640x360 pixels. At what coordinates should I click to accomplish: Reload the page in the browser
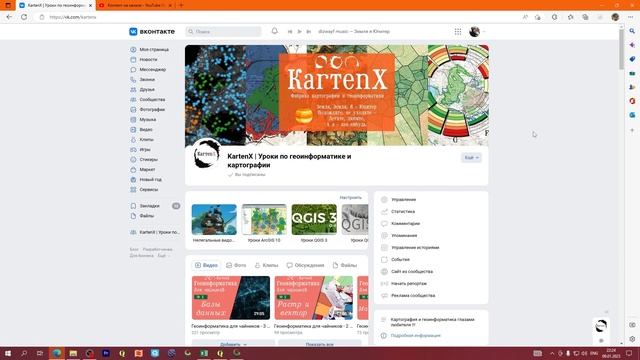coord(24,17)
